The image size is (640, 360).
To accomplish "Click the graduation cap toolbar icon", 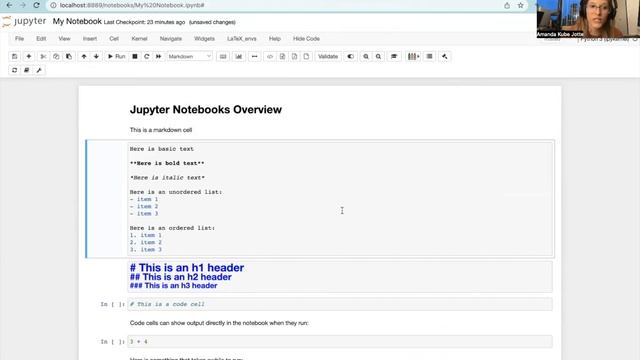I will [x=394, y=56].
